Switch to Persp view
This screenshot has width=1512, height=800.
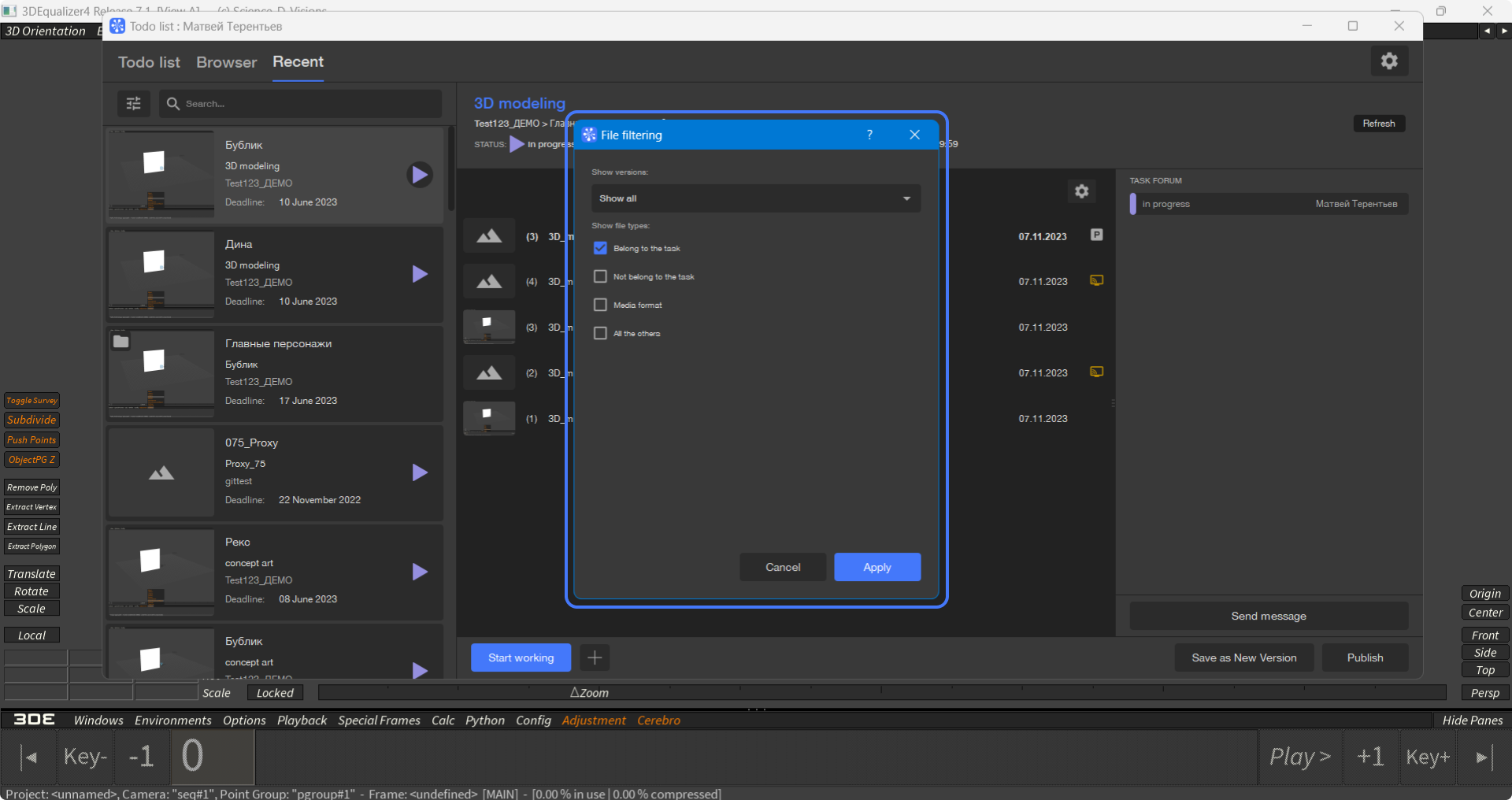coord(1485,693)
